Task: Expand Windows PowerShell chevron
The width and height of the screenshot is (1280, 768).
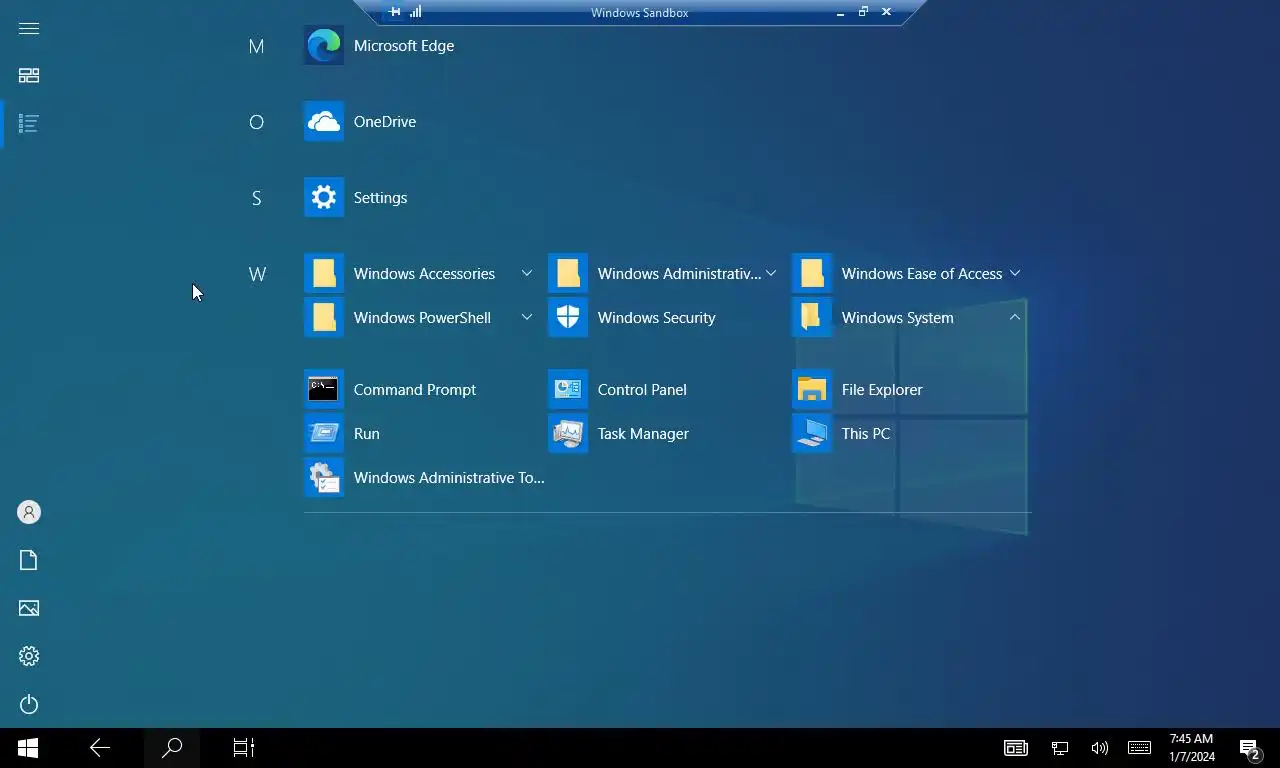Action: click(526, 318)
